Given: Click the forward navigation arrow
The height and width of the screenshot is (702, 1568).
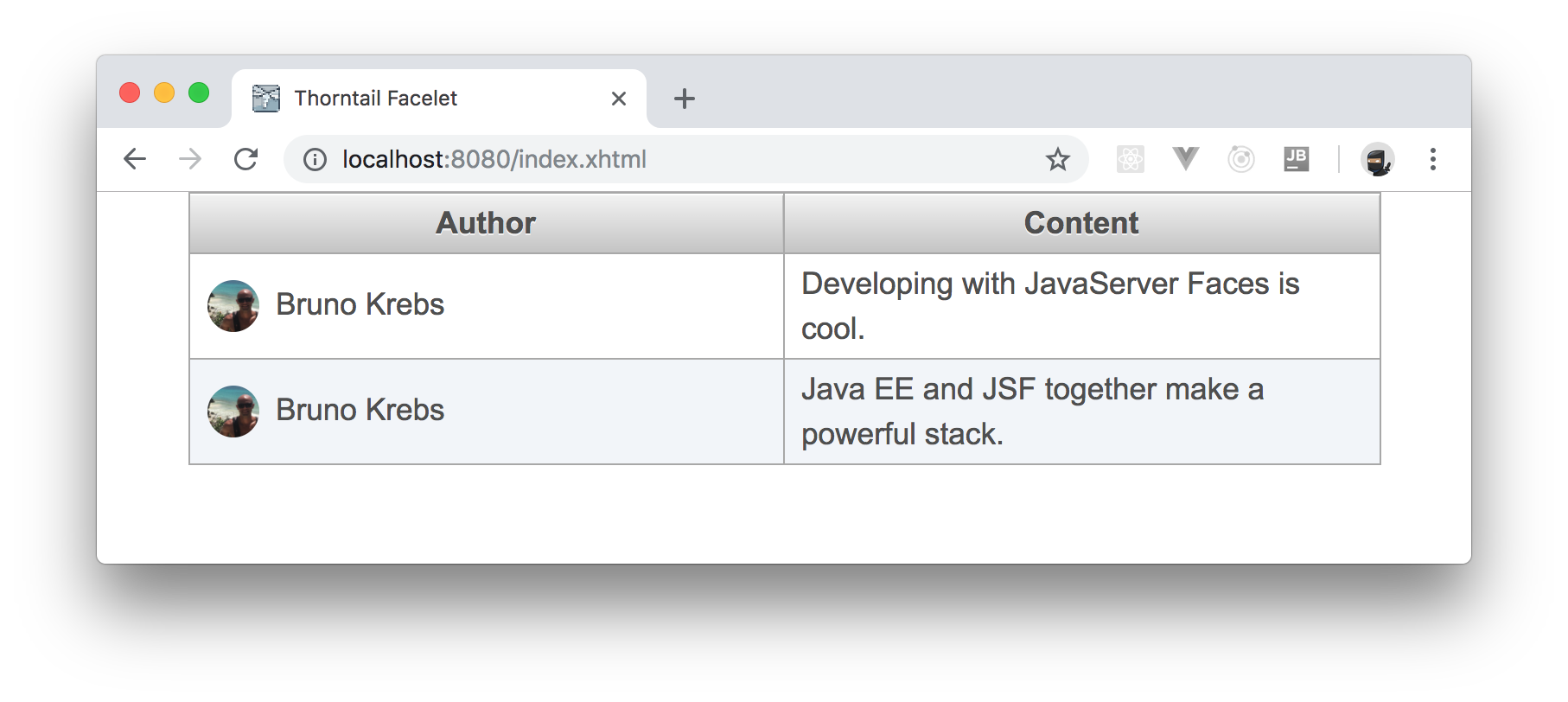Looking at the screenshot, I should tap(190, 159).
